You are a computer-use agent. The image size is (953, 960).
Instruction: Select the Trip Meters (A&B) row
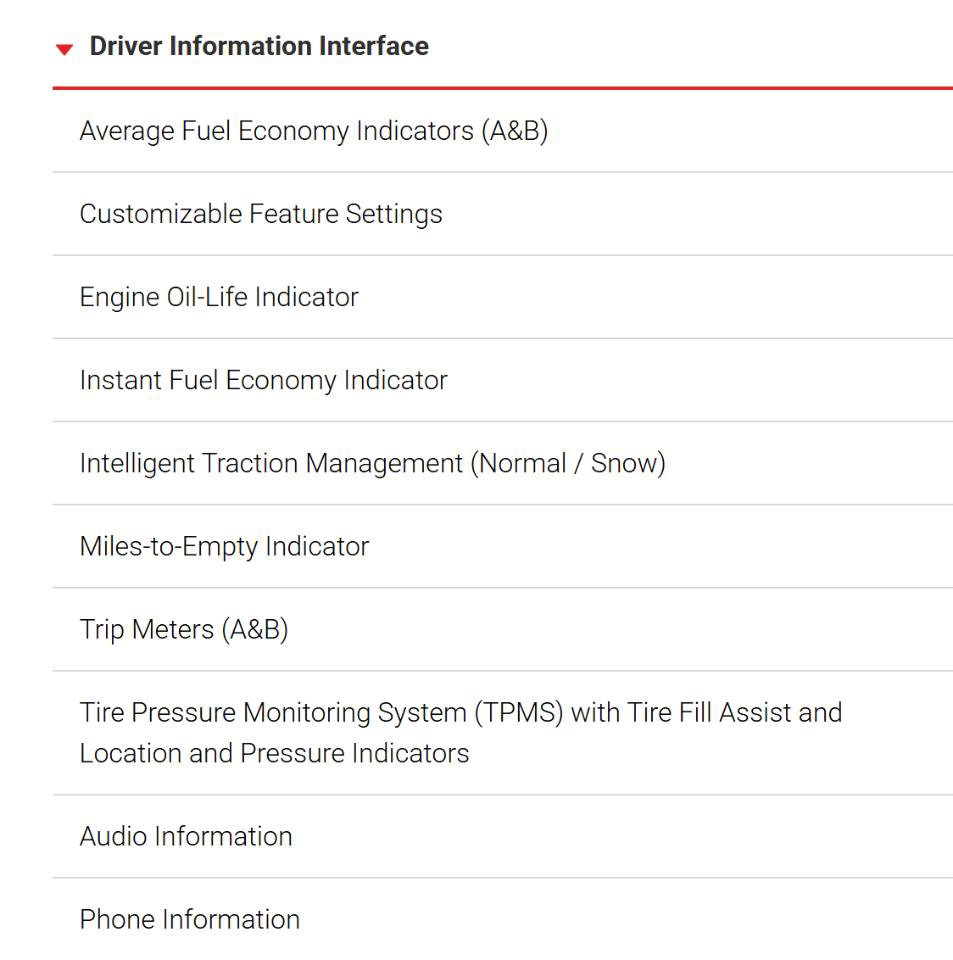click(503, 629)
